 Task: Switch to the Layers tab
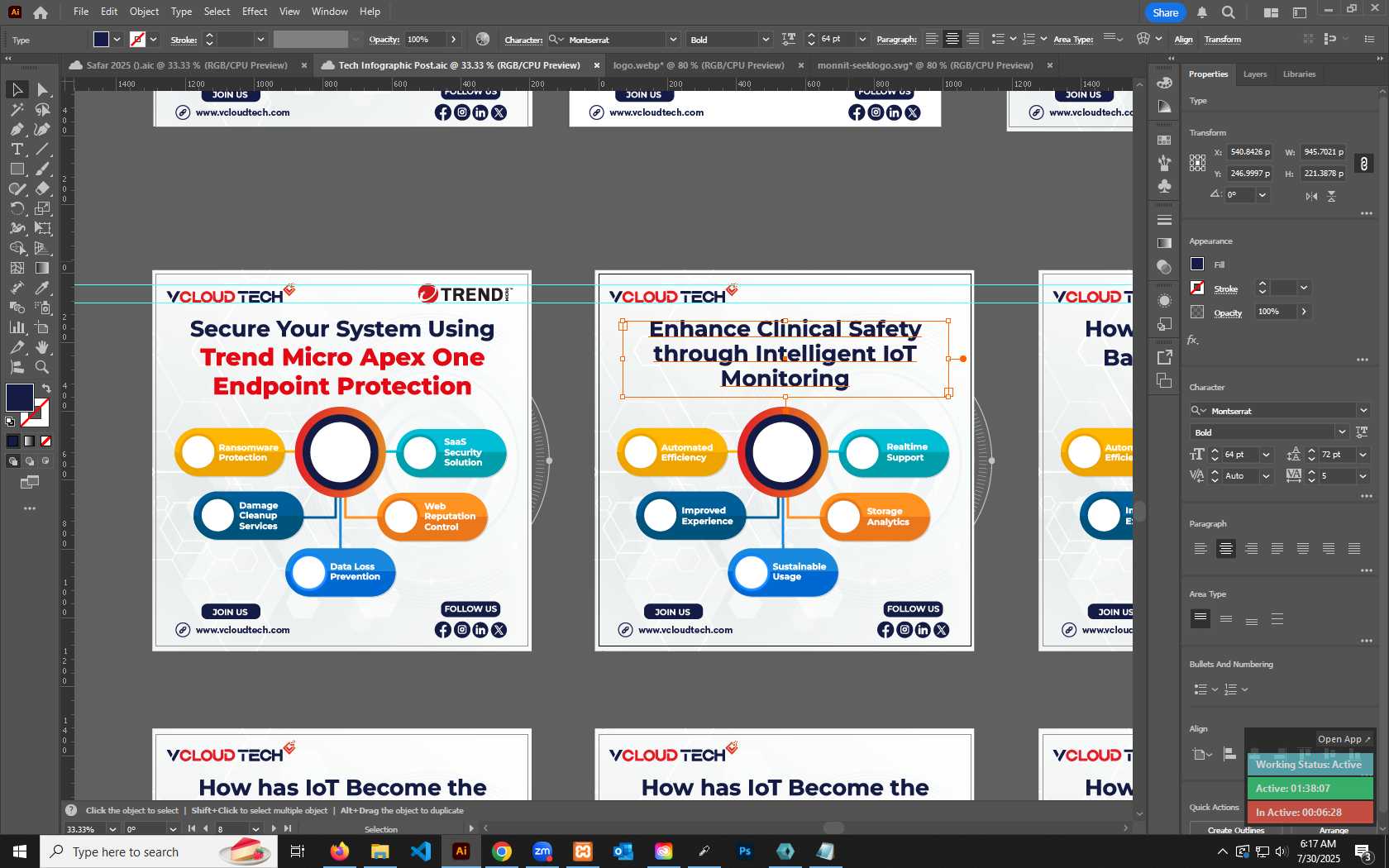(1255, 74)
